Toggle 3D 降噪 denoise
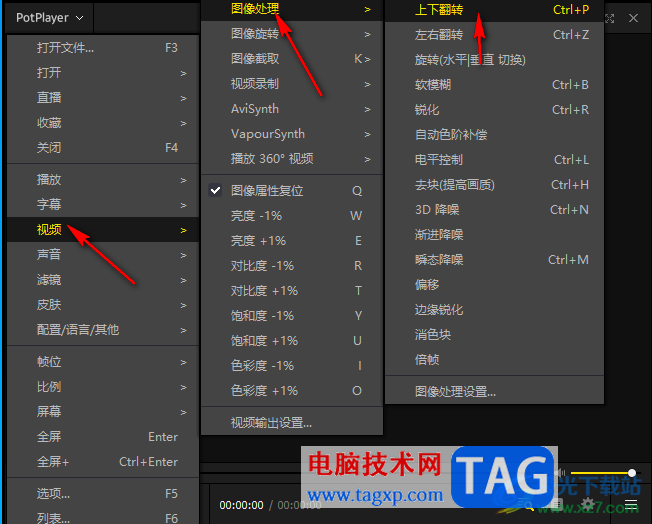 click(x=494, y=210)
